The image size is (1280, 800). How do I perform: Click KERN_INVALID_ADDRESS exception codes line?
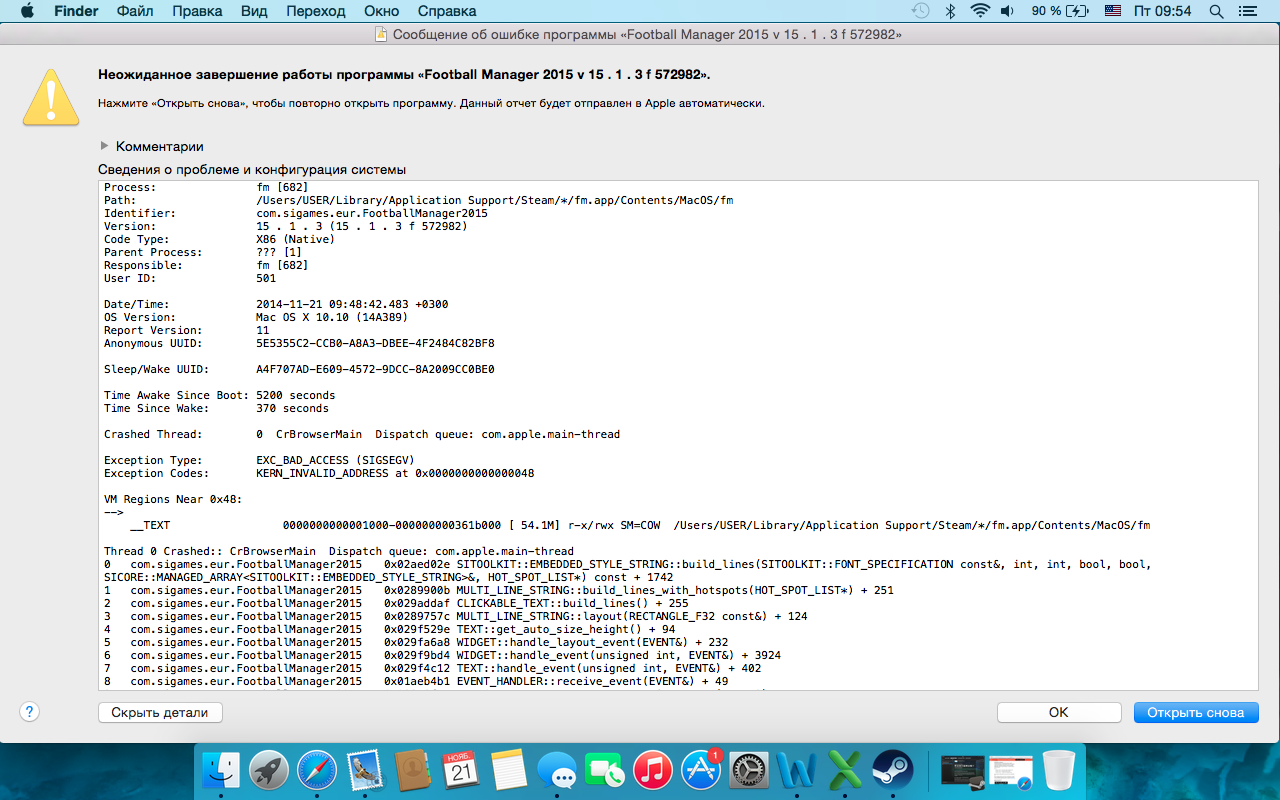pyautogui.click(x=395, y=473)
